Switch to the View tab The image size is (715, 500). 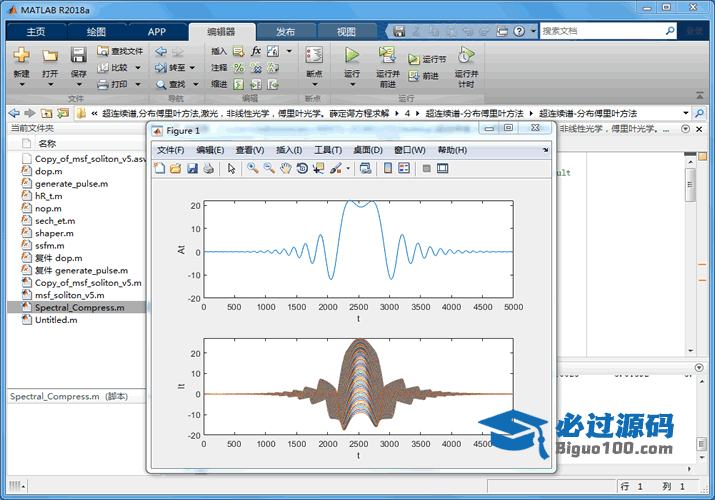coord(346,32)
